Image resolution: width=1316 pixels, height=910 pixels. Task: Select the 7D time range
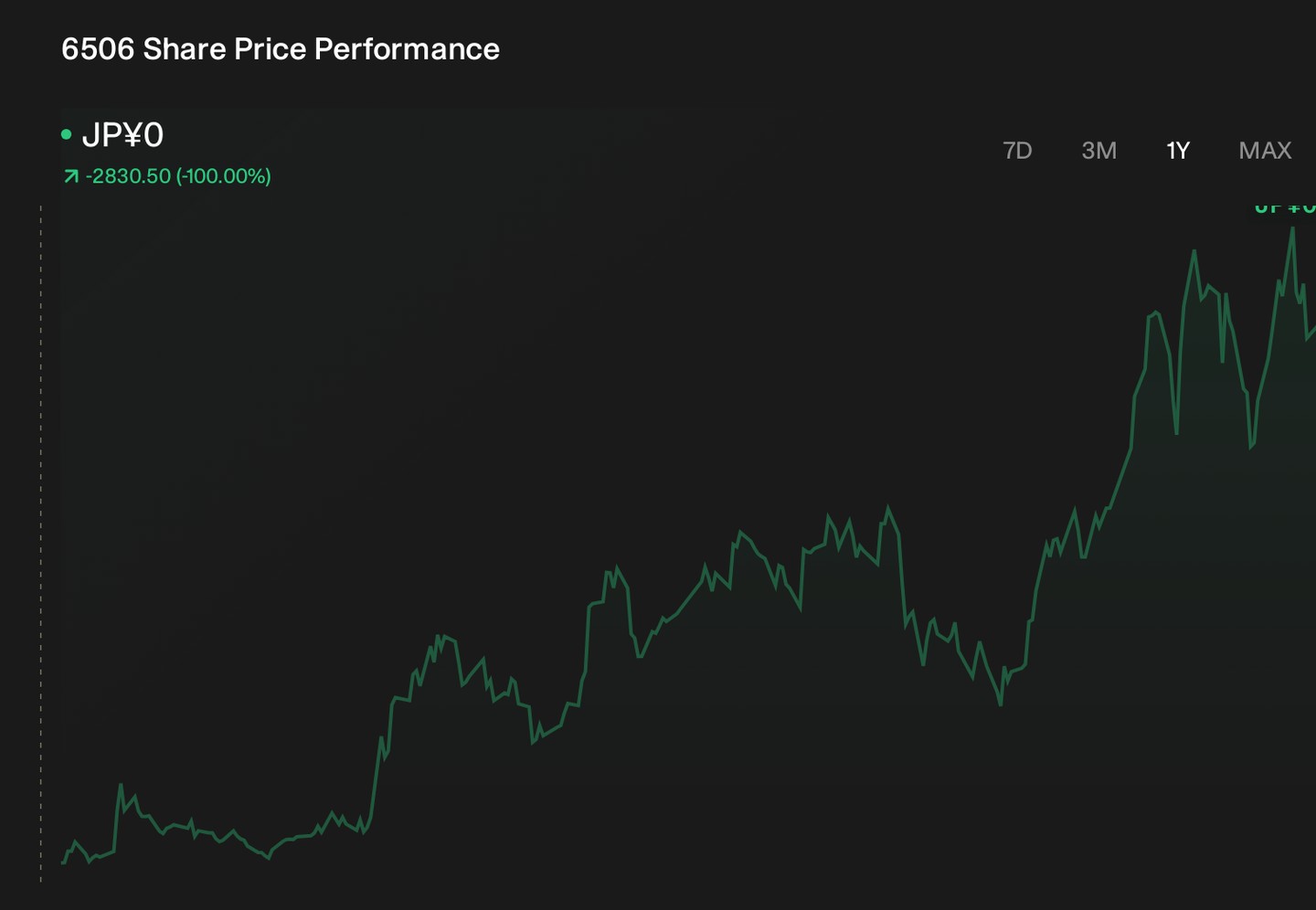coord(1017,151)
